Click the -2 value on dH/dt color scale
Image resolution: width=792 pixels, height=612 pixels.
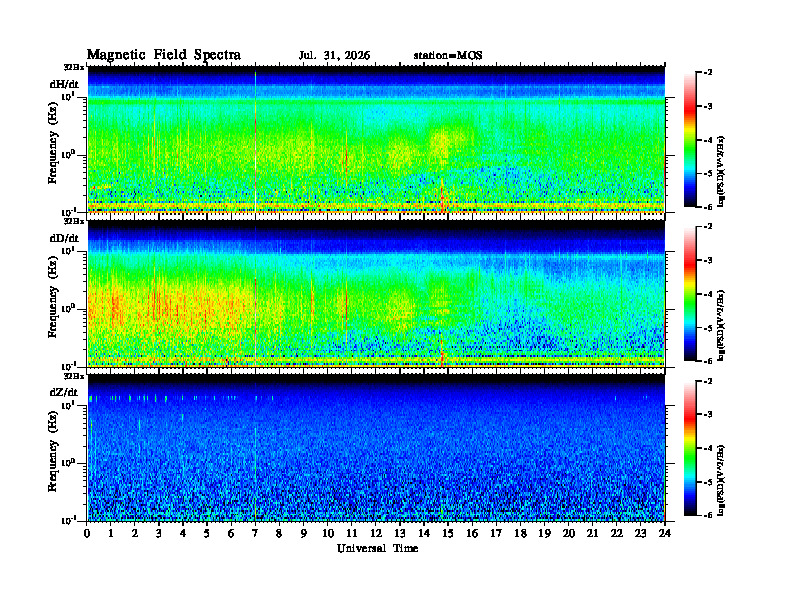tap(709, 73)
